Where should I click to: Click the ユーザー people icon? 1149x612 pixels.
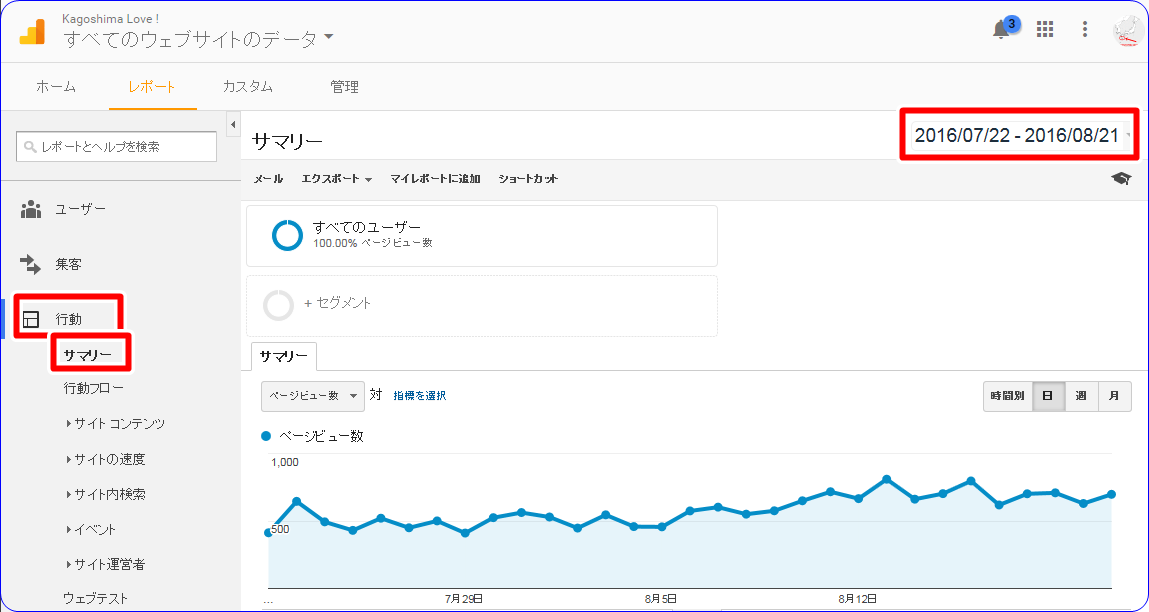click(31, 209)
